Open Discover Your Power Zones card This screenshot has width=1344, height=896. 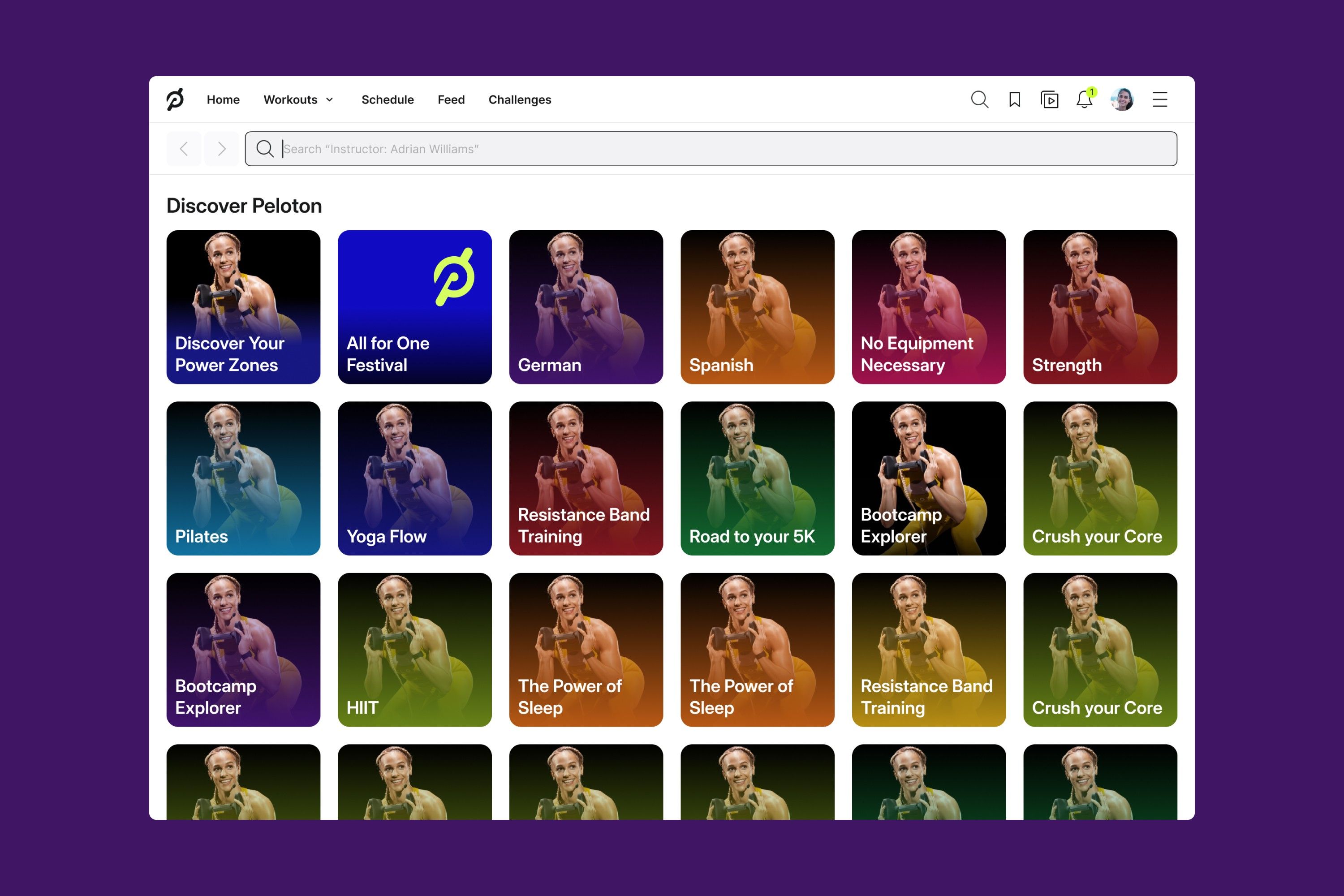point(243,307)
